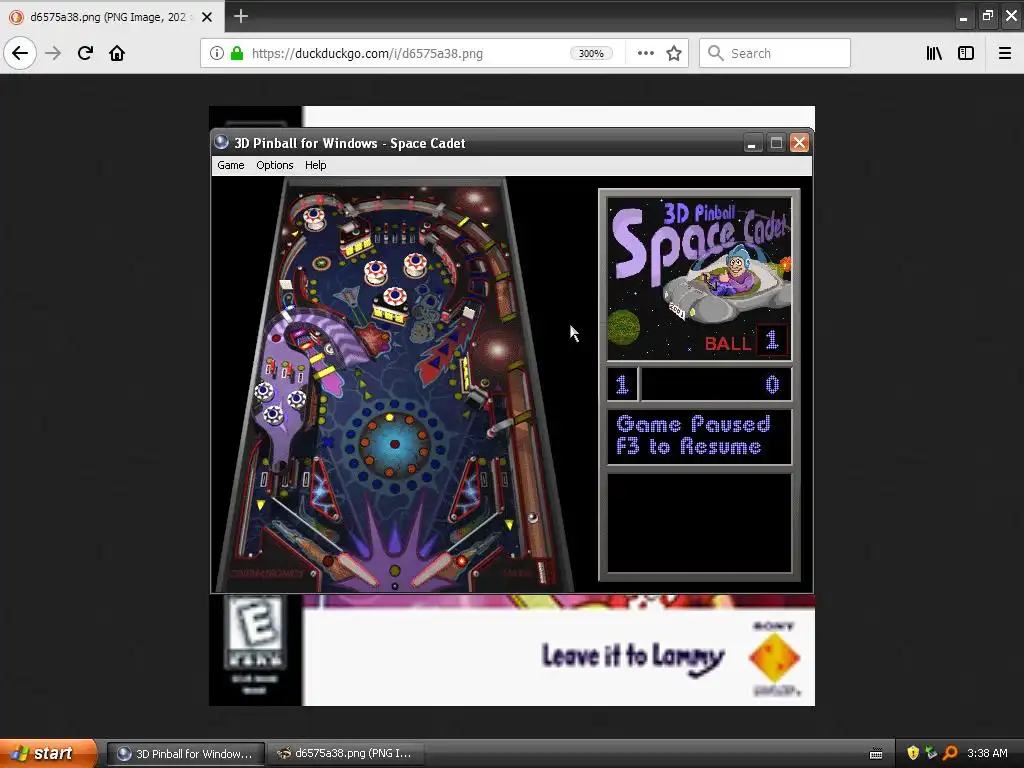
Task: Toggle the sidebar view icon
Action: coord(966,54)
